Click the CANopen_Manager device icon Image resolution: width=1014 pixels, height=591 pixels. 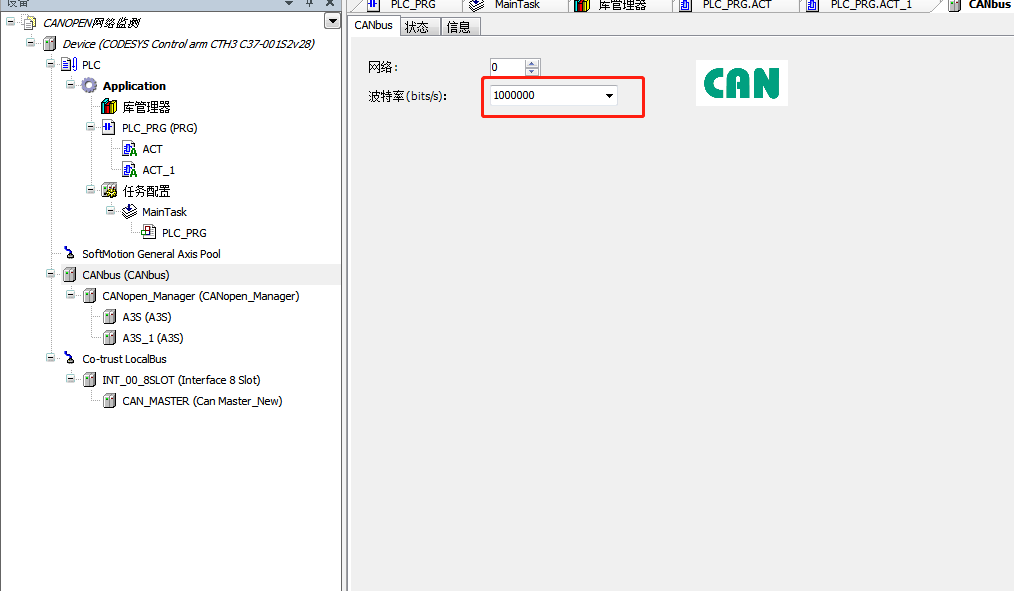(89, 296)
